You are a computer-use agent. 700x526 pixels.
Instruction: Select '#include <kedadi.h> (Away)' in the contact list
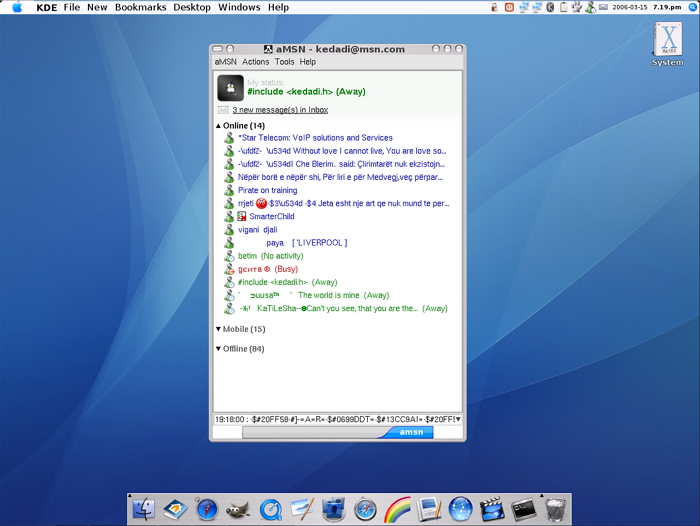(x=288, y=282)
